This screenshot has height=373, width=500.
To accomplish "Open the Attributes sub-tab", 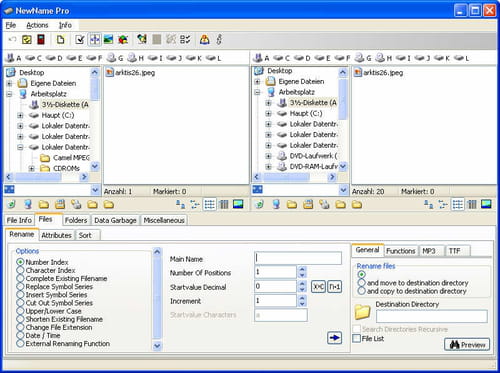I will coord(56,235).
